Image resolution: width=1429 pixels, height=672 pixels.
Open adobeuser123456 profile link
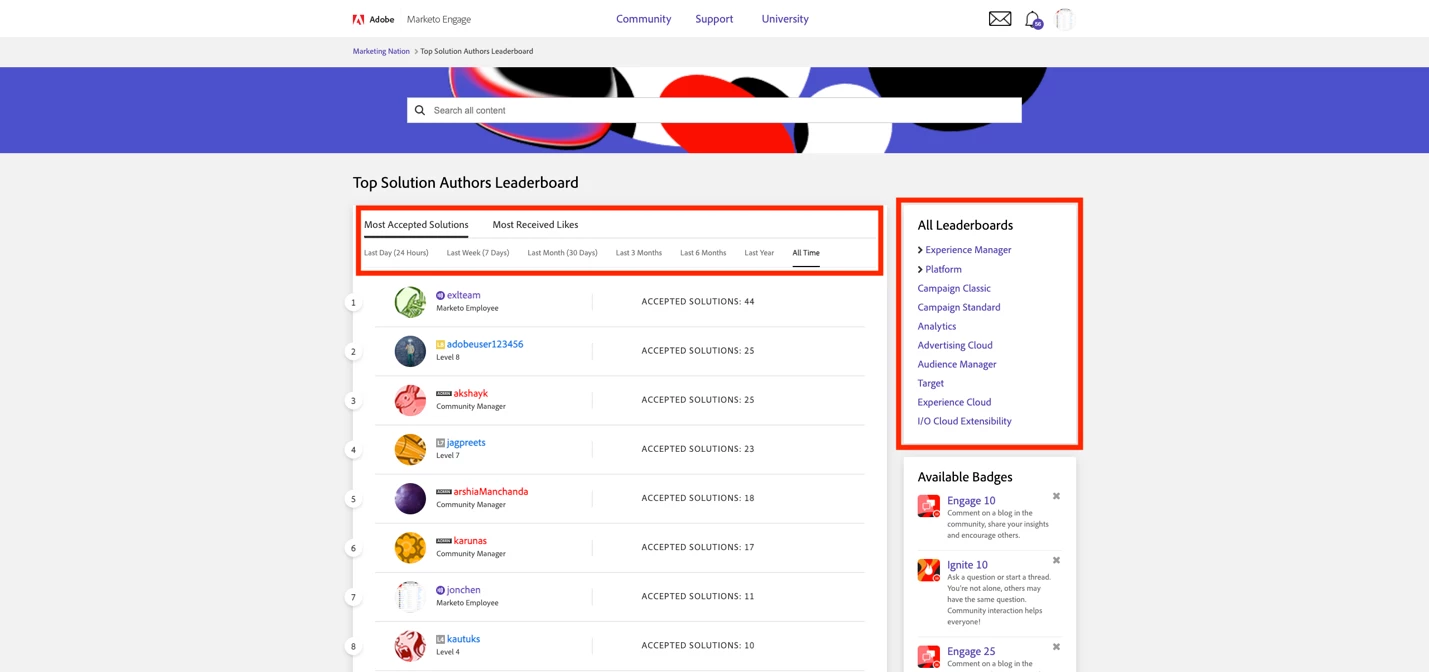(x=485, y=344)
